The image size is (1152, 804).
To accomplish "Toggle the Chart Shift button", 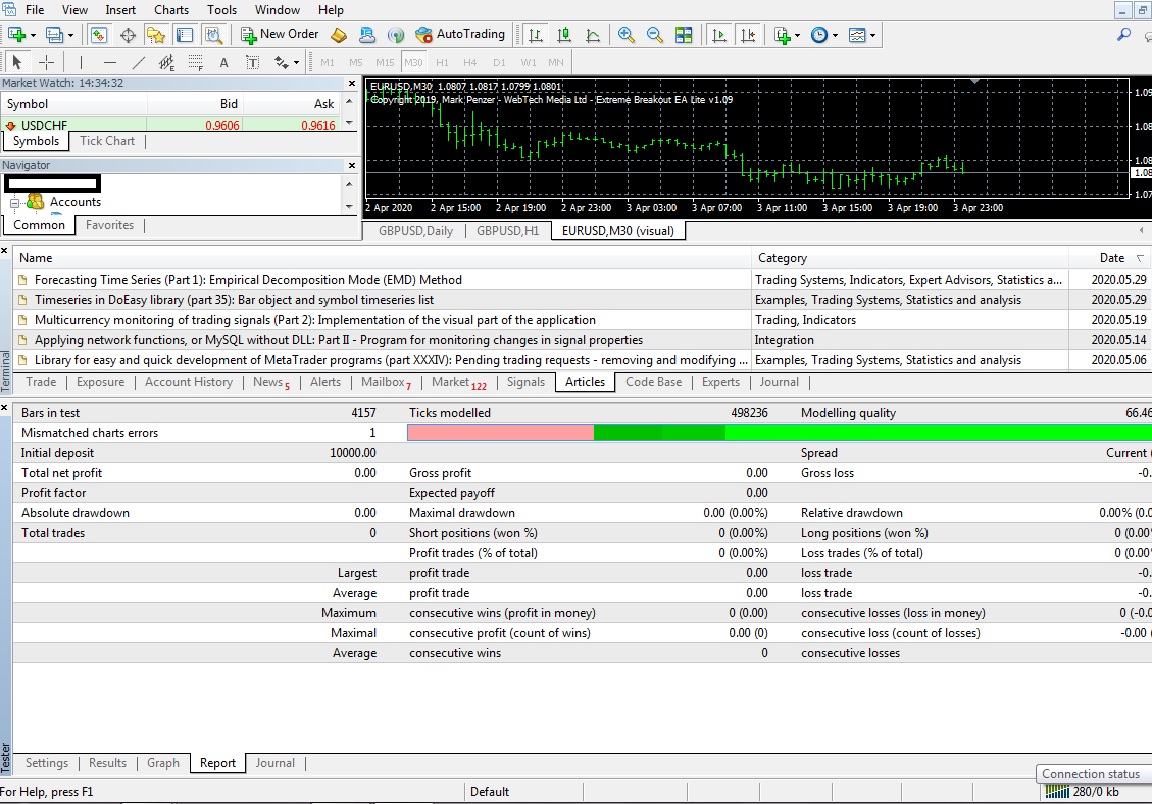I will (747, 35).
